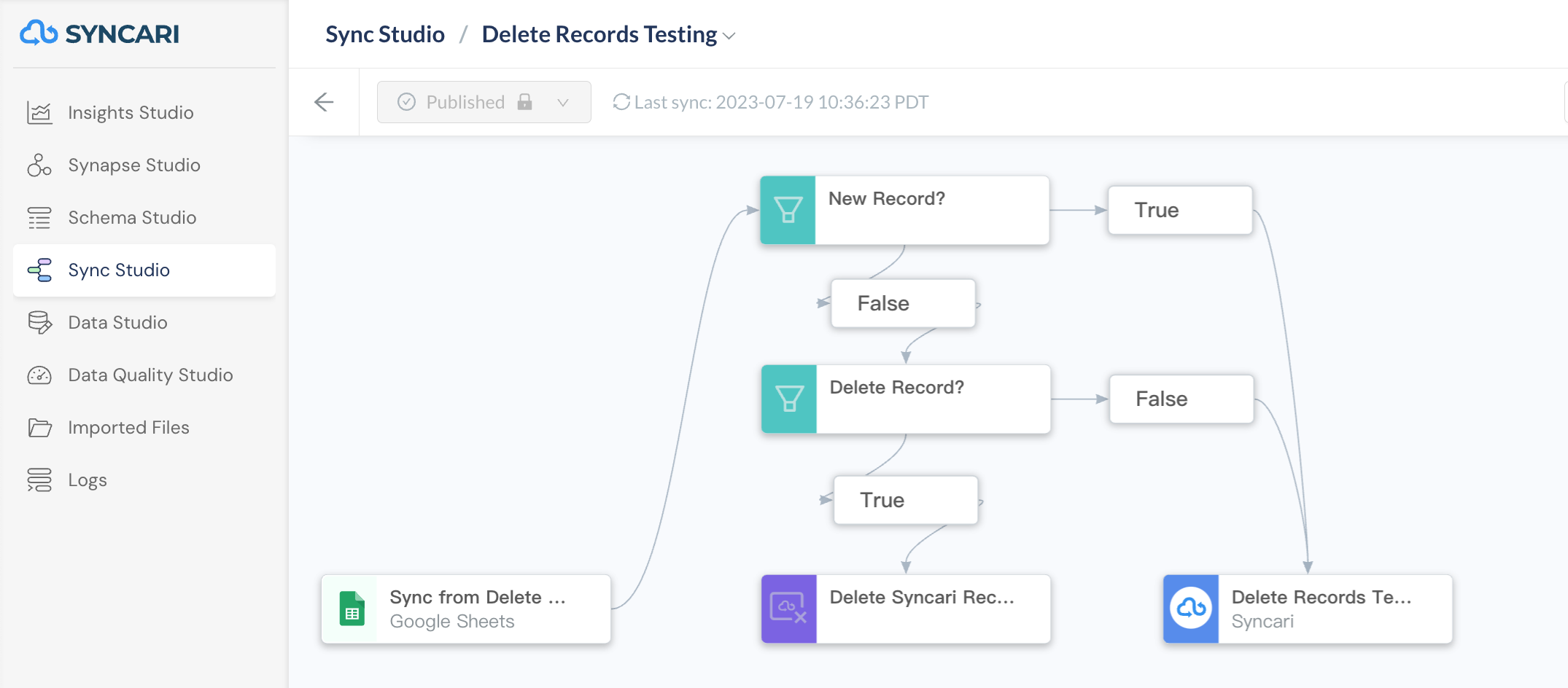Select the New Record? decision node
Image resolution: width=1568 pixels, height=688 pixels.
tap(904, 210)
